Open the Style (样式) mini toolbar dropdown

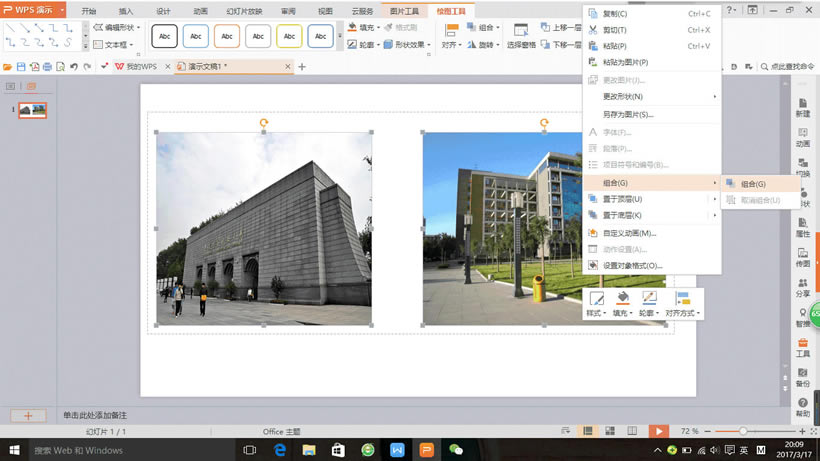click(596, 304)
